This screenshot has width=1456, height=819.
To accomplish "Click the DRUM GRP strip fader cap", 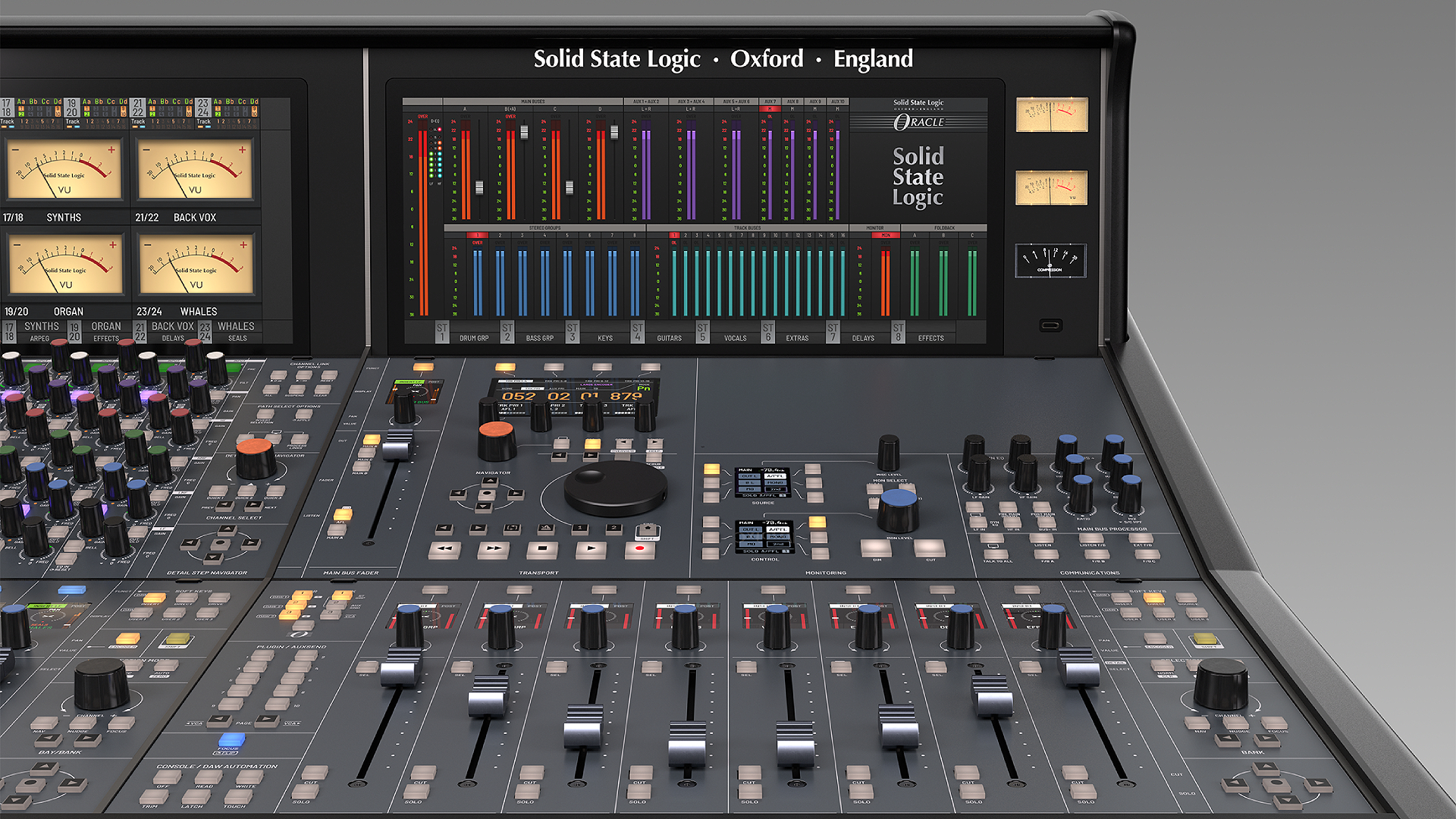I will click(400, 667).
